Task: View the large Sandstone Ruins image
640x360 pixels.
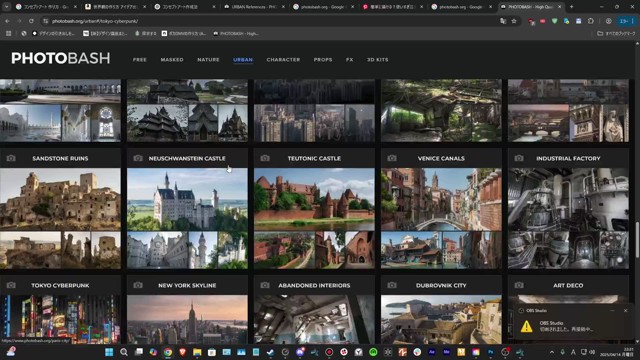Action: point(60,199)
